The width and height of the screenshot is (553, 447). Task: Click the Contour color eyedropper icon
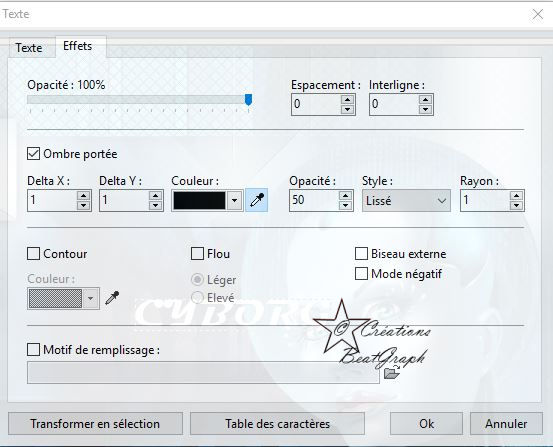coord(112,298)
